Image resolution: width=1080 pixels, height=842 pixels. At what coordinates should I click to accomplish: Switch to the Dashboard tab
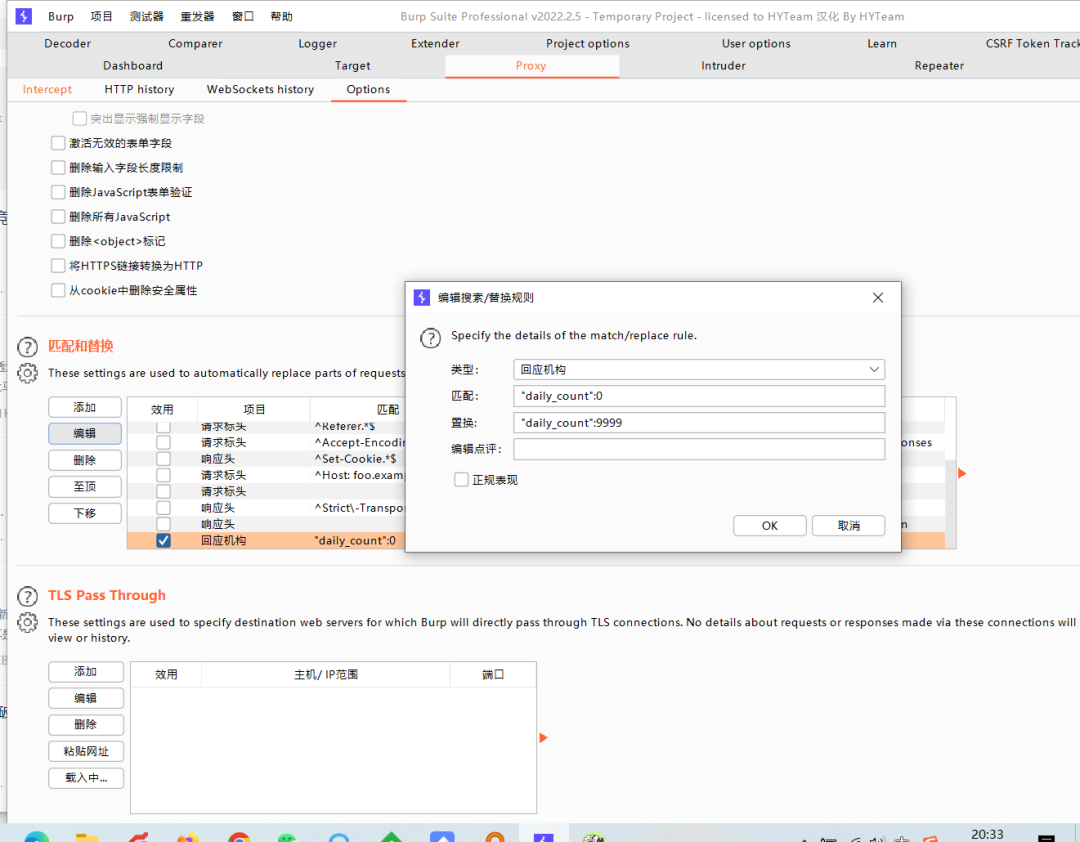point(133,65)
